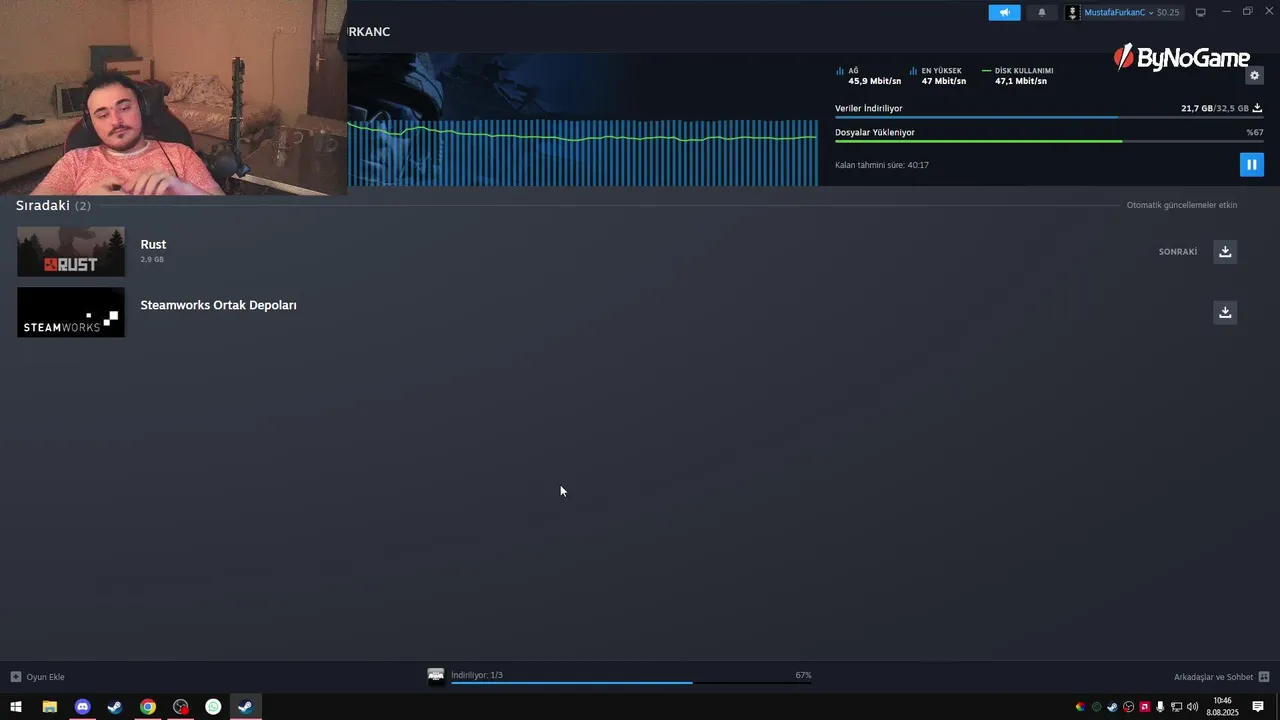Open the notifications bell
The image size is (1280, 720).
[1041, 12]
